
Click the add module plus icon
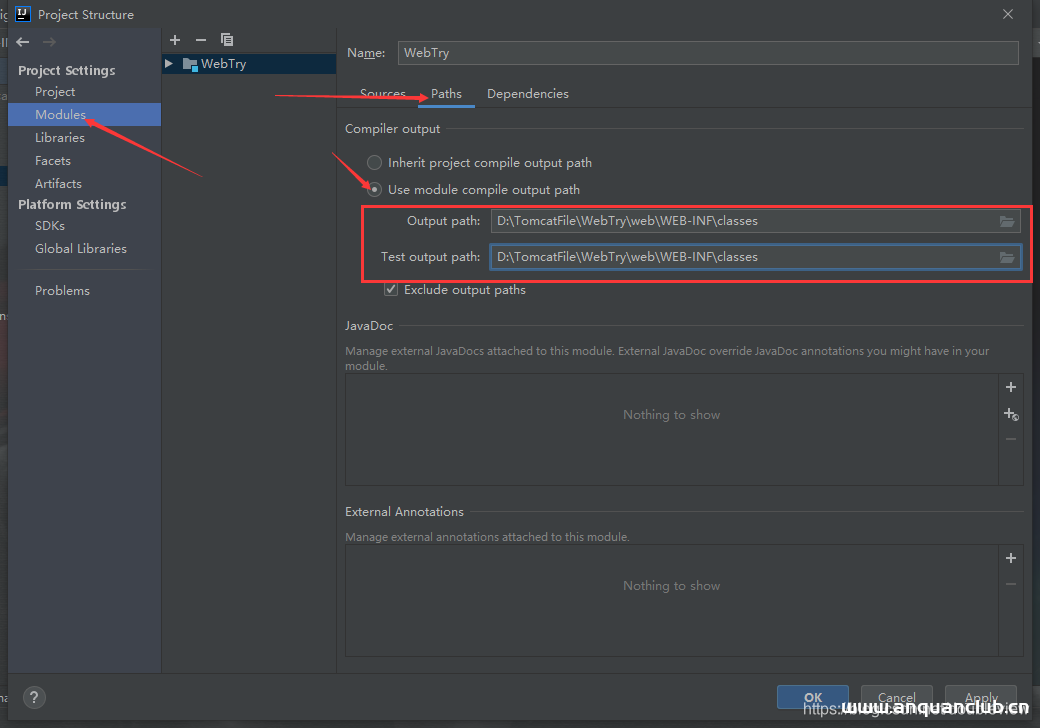pos(175,40)
